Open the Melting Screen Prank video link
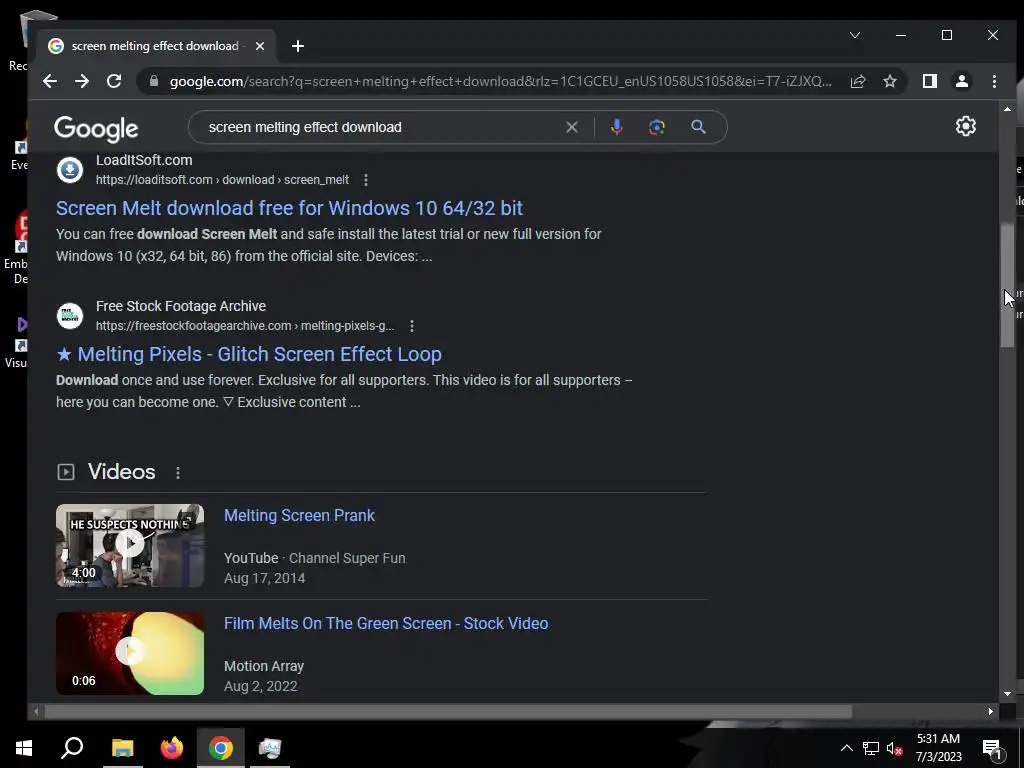 (x=299, y=515)
